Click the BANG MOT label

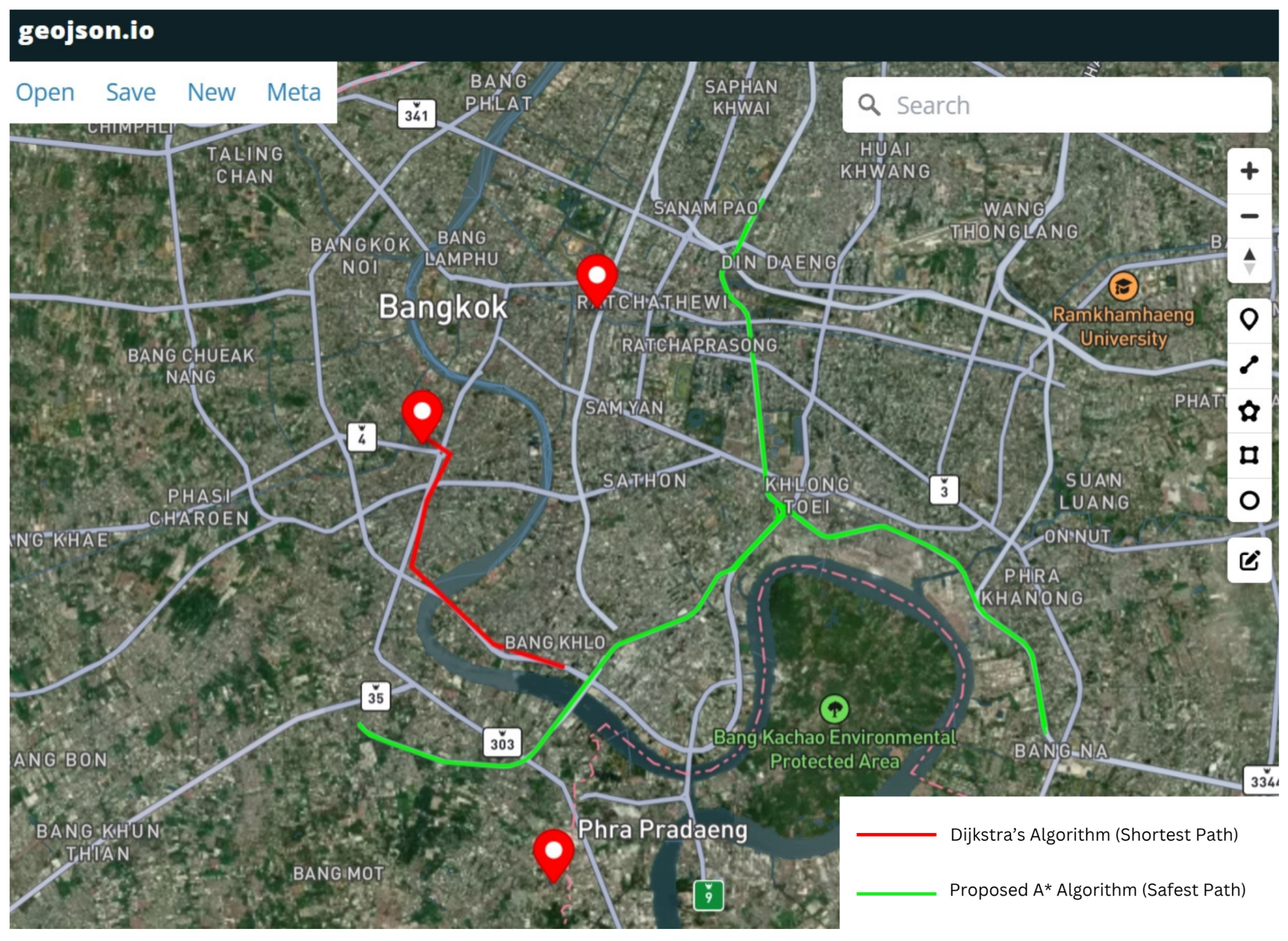(x=339, y=874)
